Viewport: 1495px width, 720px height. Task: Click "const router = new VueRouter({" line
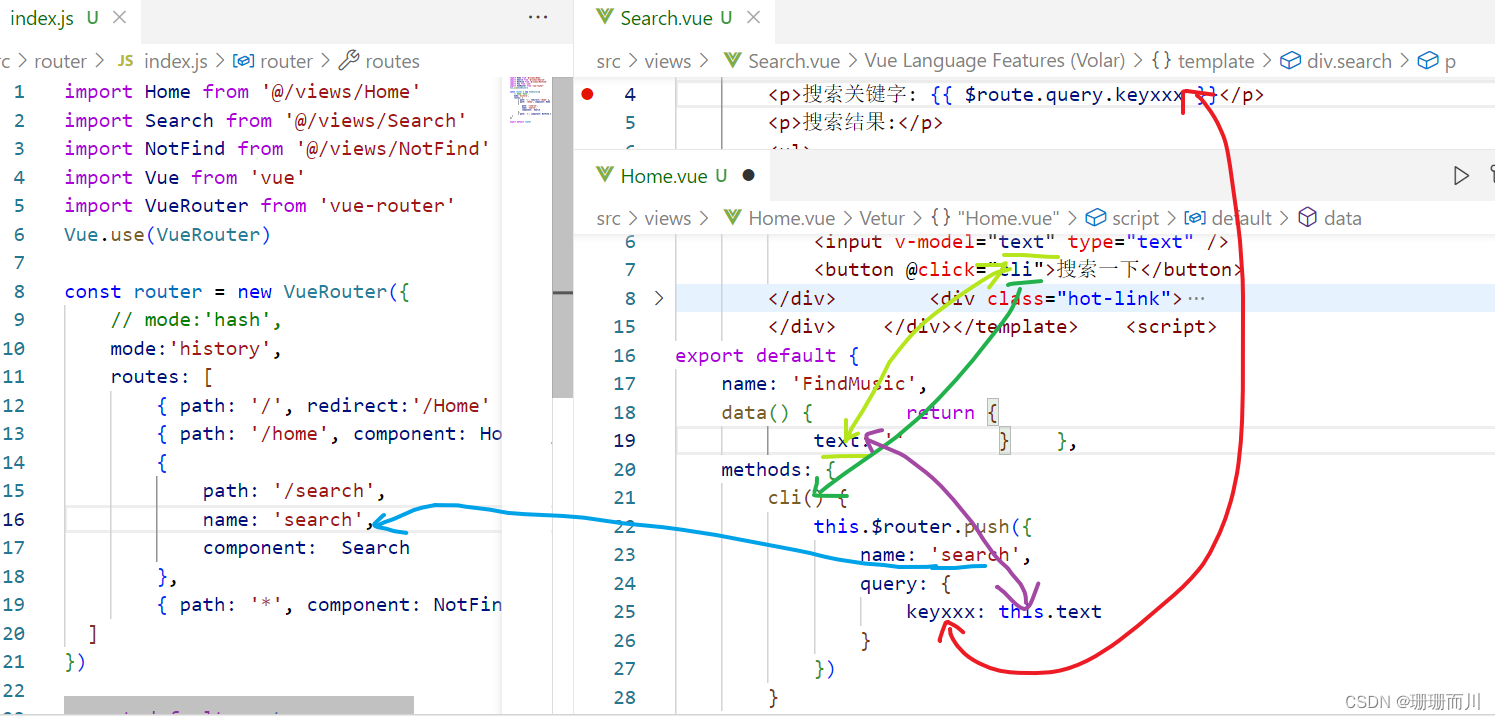pos(237,291)
